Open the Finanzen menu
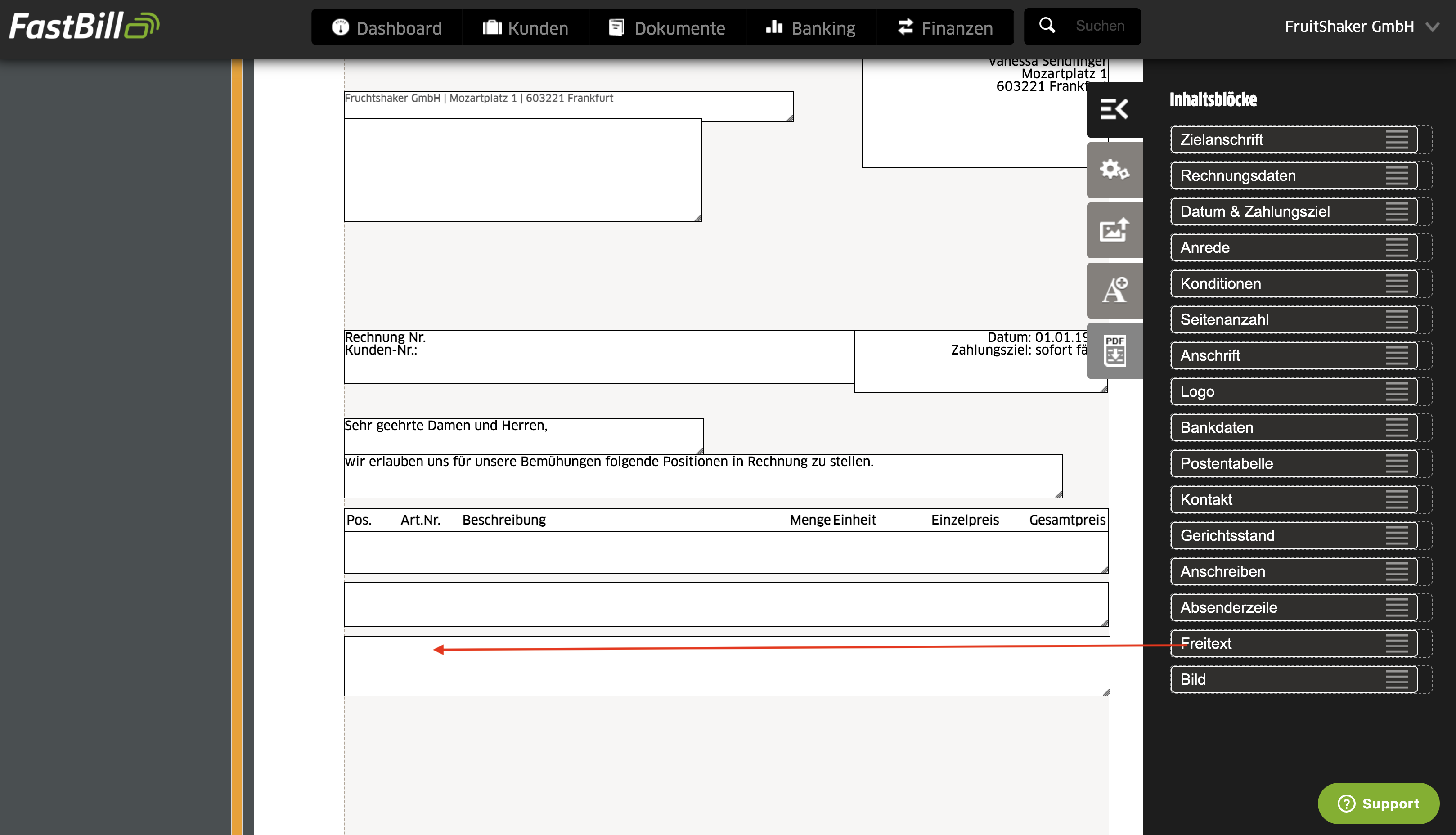1456x835 pixels. click(x=945, y=27)
